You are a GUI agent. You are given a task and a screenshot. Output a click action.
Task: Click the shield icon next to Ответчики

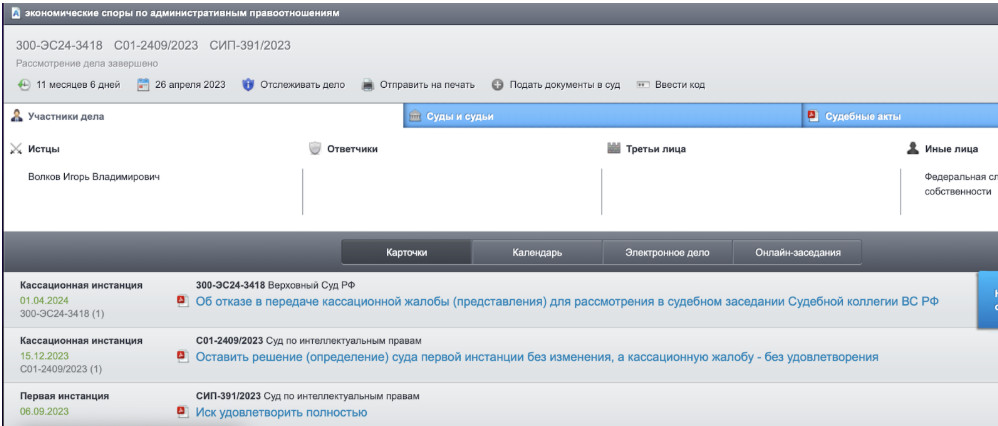[x=314, y=149]
